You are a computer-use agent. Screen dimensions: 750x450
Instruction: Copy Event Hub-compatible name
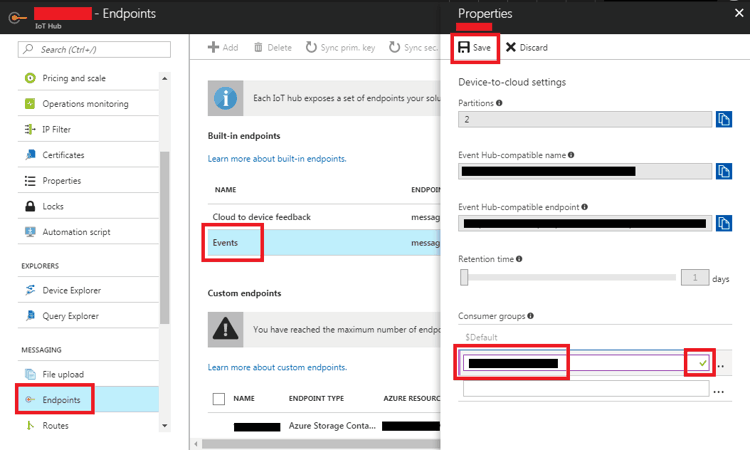point(724,171)
